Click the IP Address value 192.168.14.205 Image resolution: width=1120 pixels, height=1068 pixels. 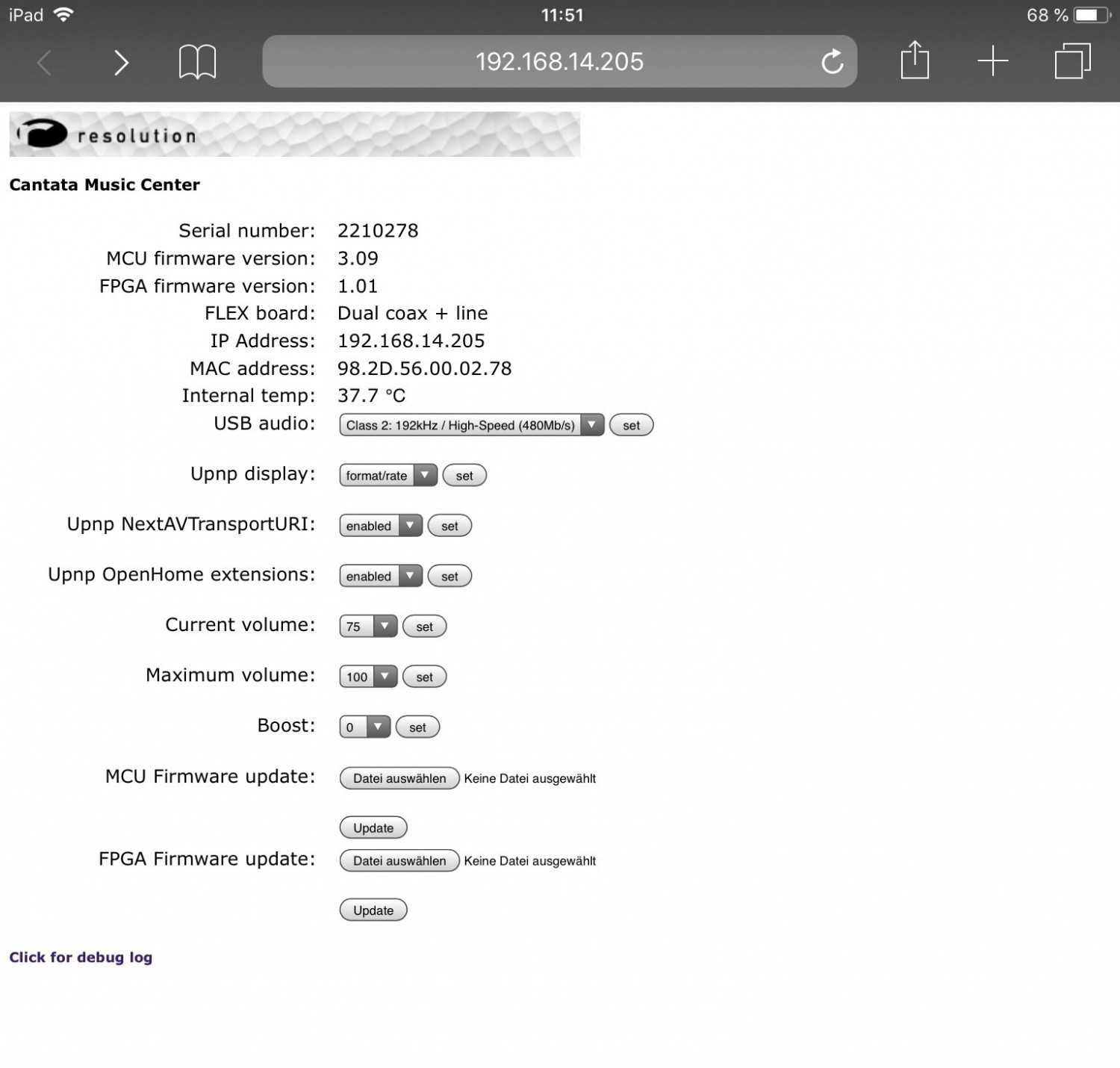tap(411, 341)
